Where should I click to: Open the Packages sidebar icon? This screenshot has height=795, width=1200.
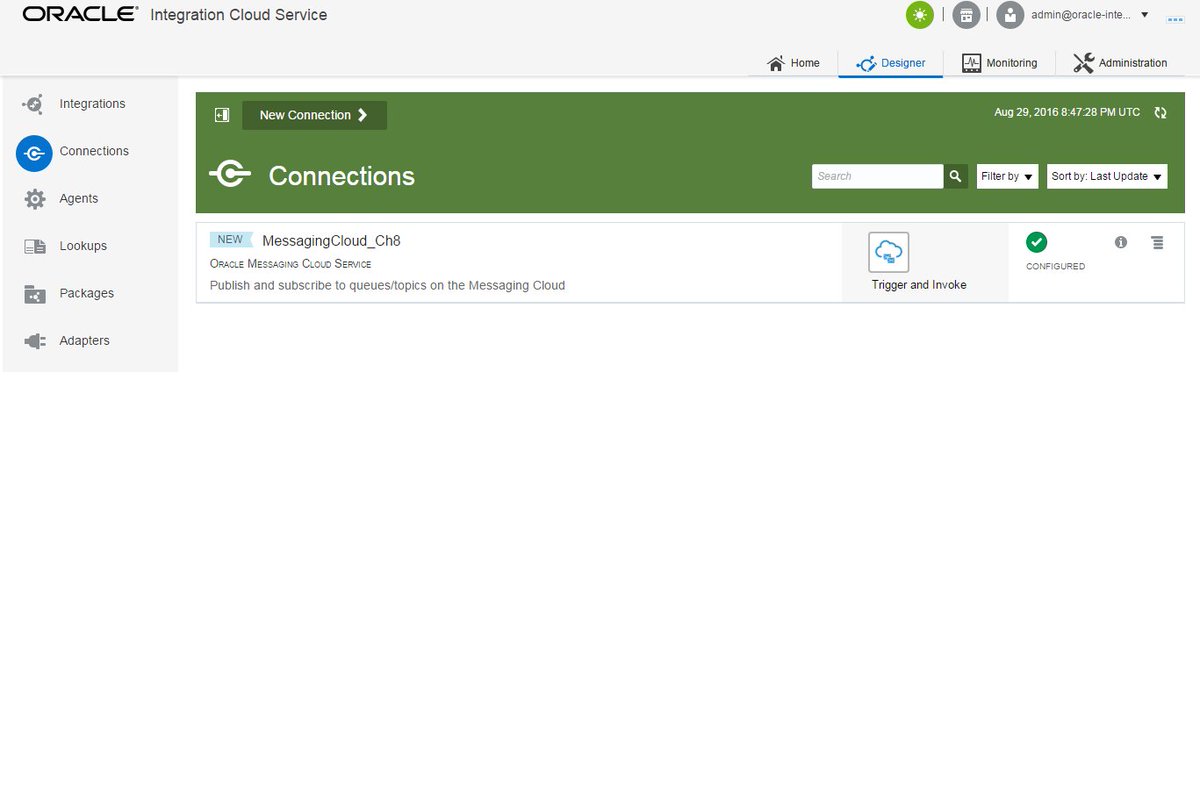[x=35, y=294]
